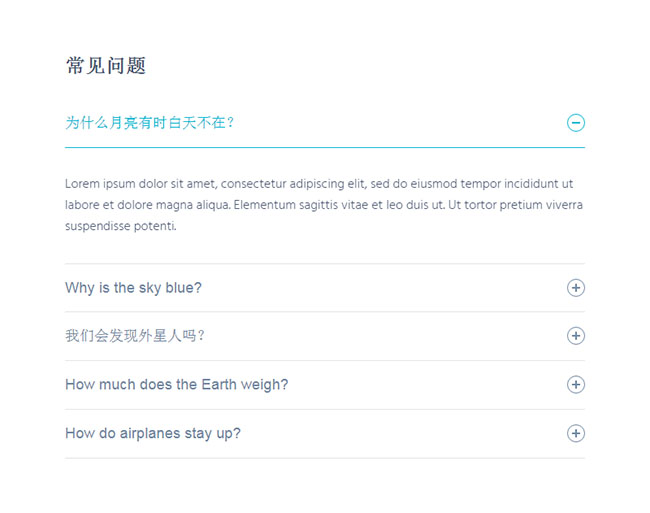Click "suspendisse potenti." on the answer's last line
This screenshot has width=650, height=513.
[x=121, y=227]
